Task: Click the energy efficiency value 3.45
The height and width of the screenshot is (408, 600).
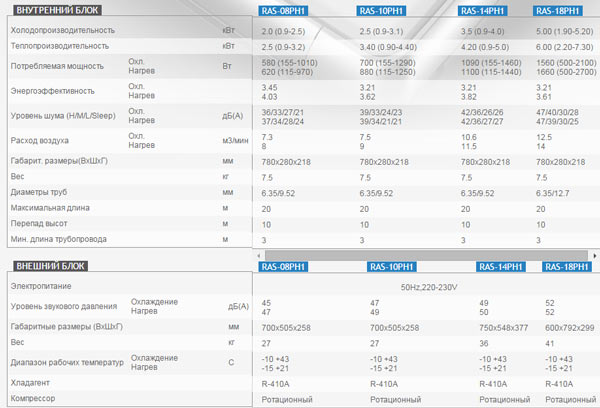Action: click(x=269, y=88)
